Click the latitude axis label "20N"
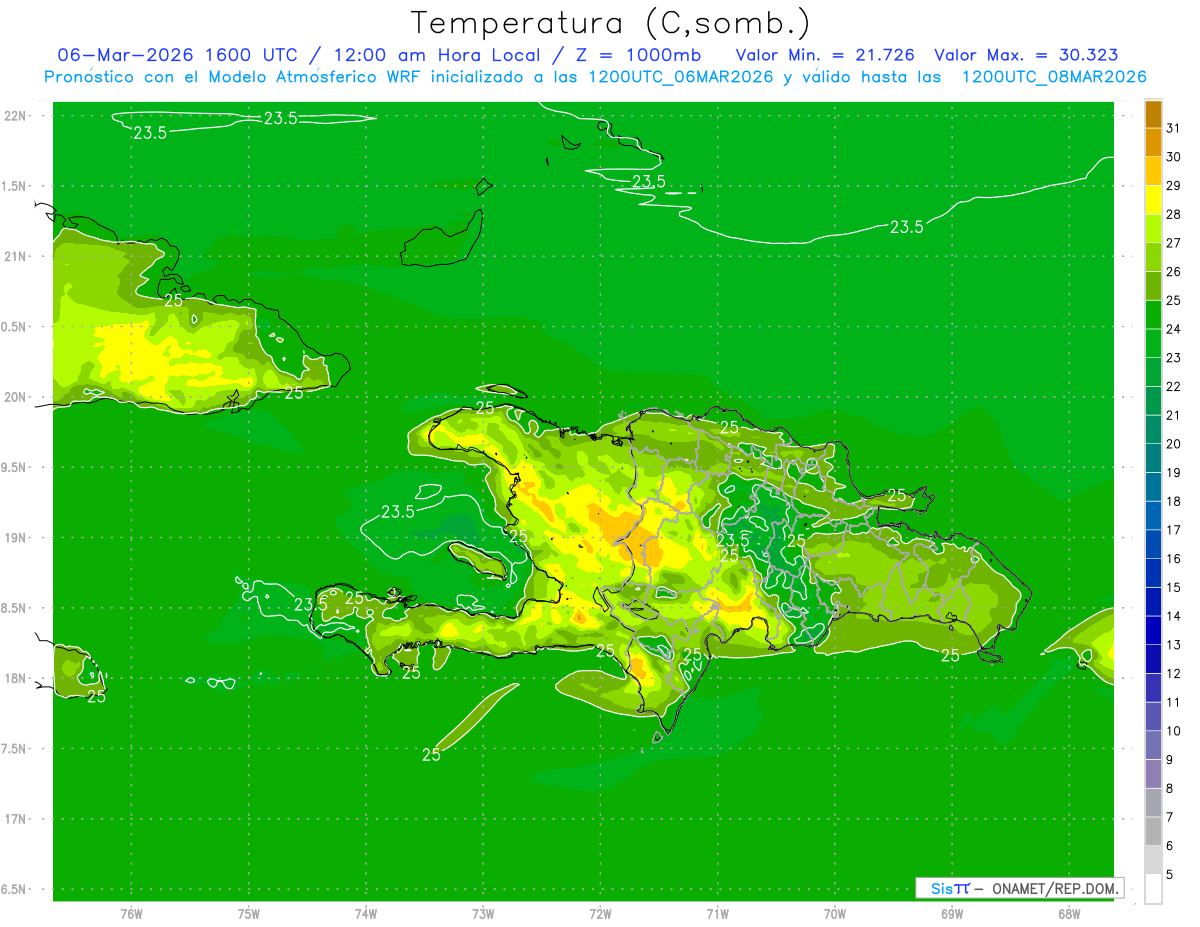Viewport: 1200px width, 927px height. click(x=15, y=397)
